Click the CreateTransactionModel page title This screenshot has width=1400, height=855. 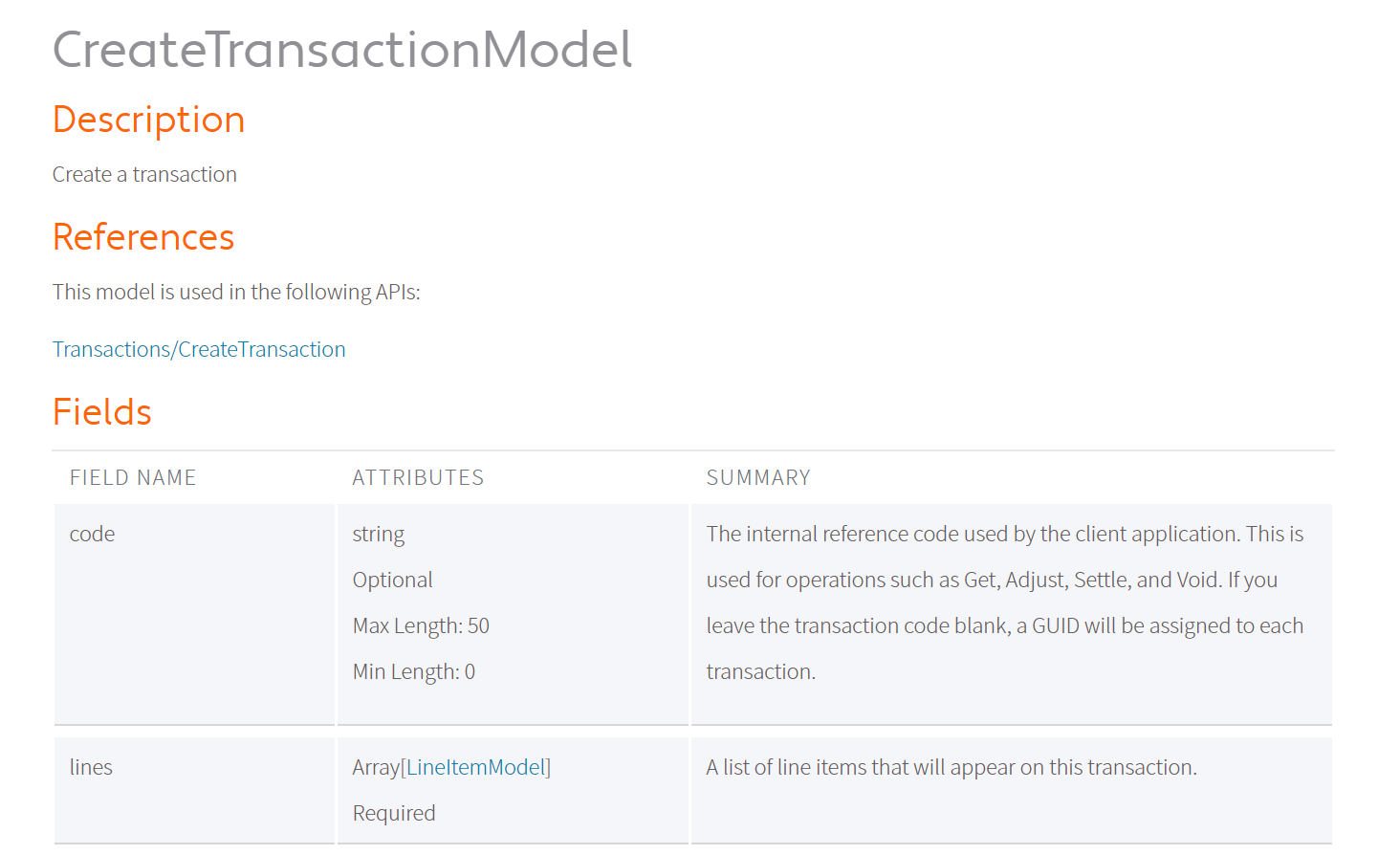(x=342, y=50)
